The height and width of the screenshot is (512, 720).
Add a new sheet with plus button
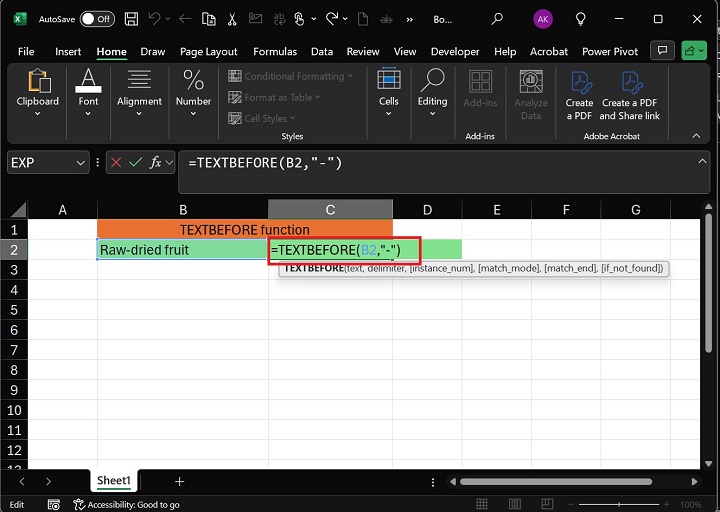(180, 481)
